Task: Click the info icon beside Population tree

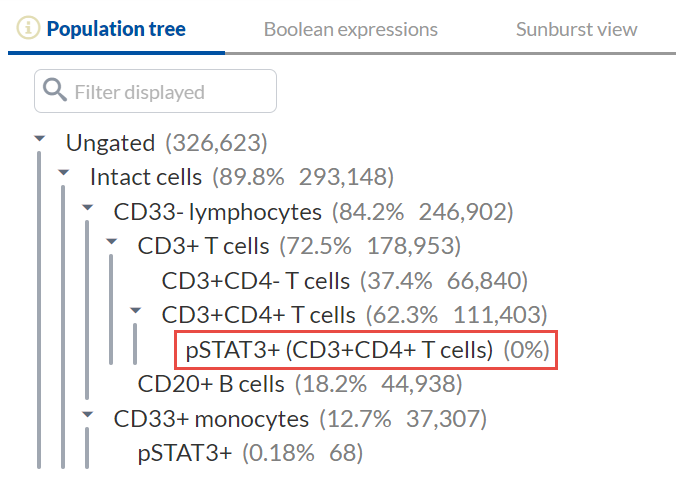Action: click(x=29, y=29)
